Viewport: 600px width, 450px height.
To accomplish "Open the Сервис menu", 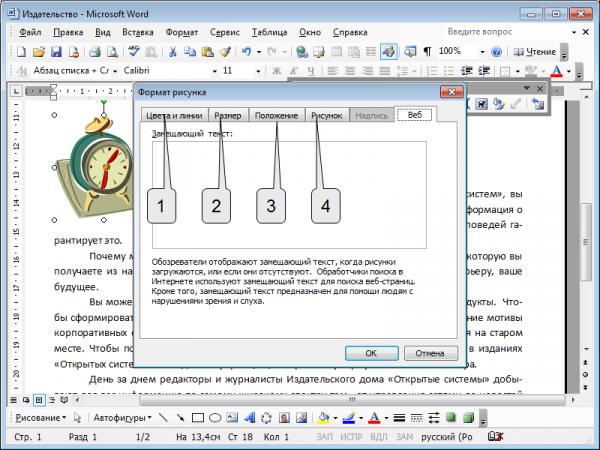I will (x=225, y=32).
